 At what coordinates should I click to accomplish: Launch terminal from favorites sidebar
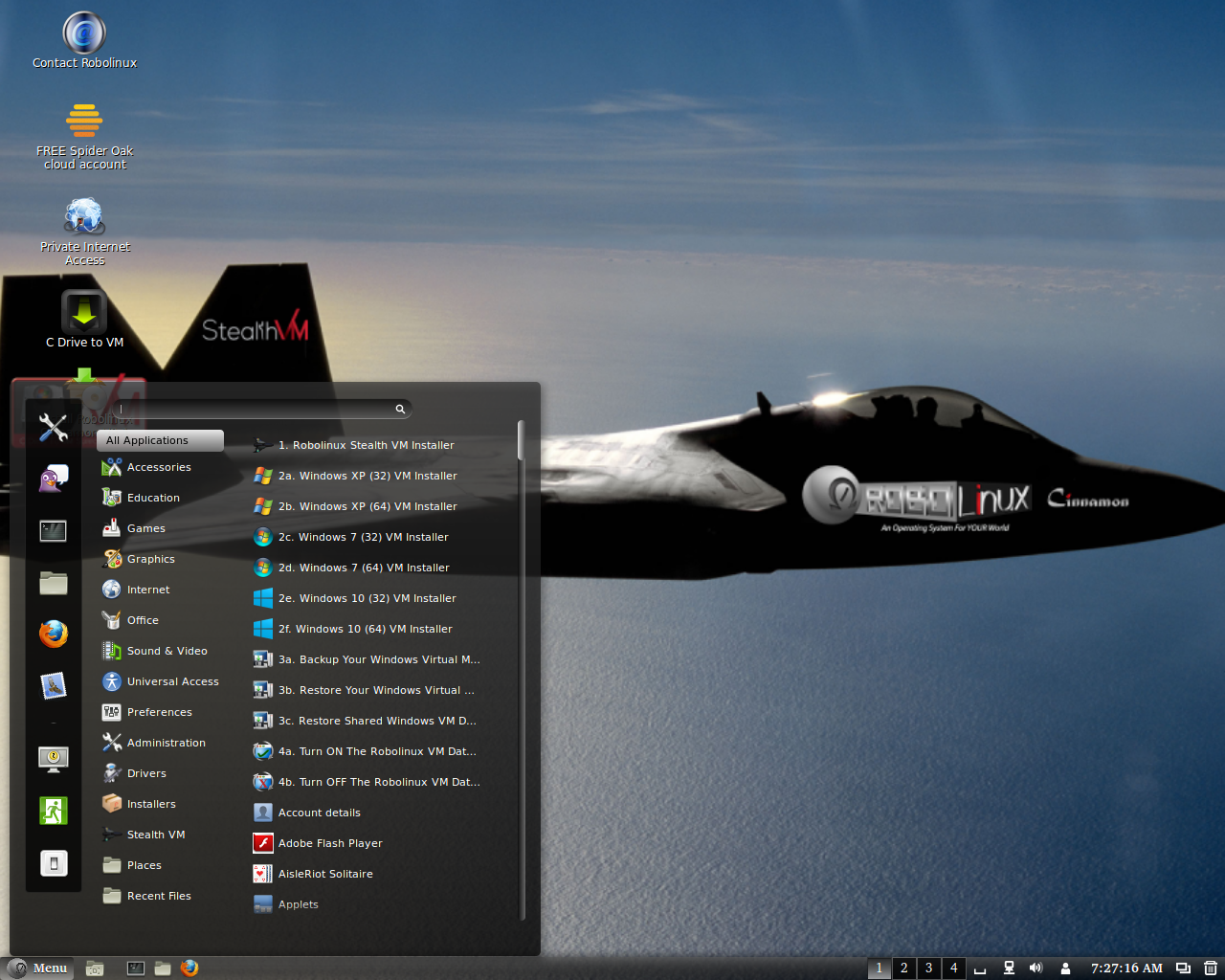click(x=54, y=530)
